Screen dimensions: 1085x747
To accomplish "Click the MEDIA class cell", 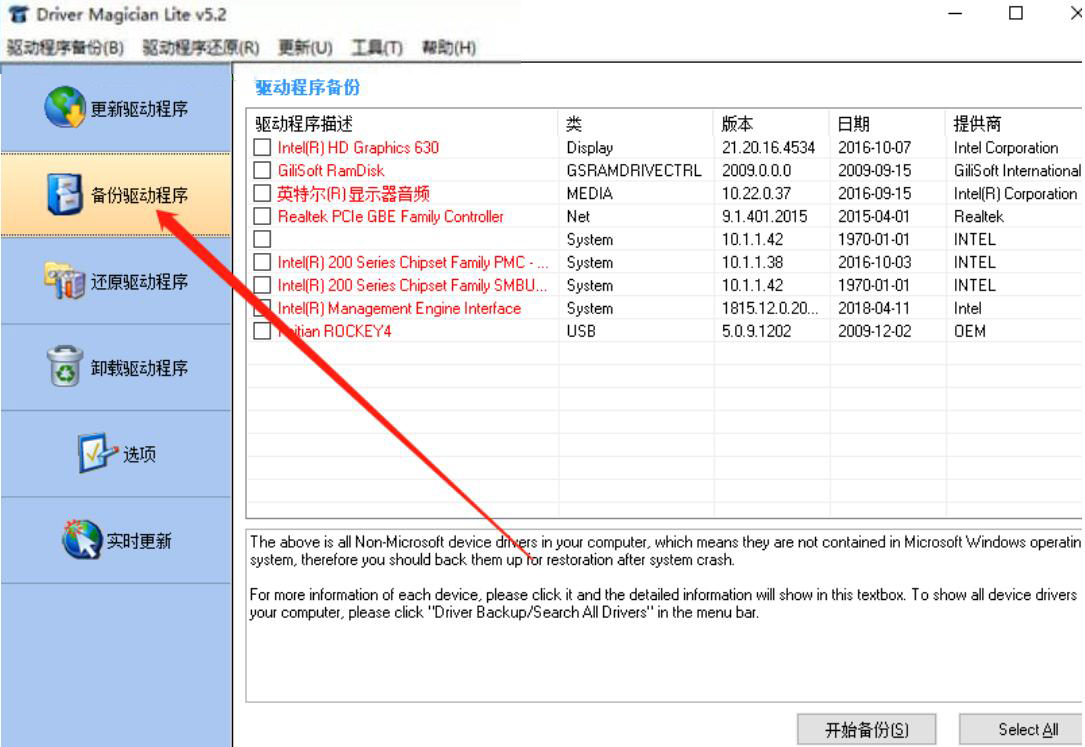I will click(590, 194).
